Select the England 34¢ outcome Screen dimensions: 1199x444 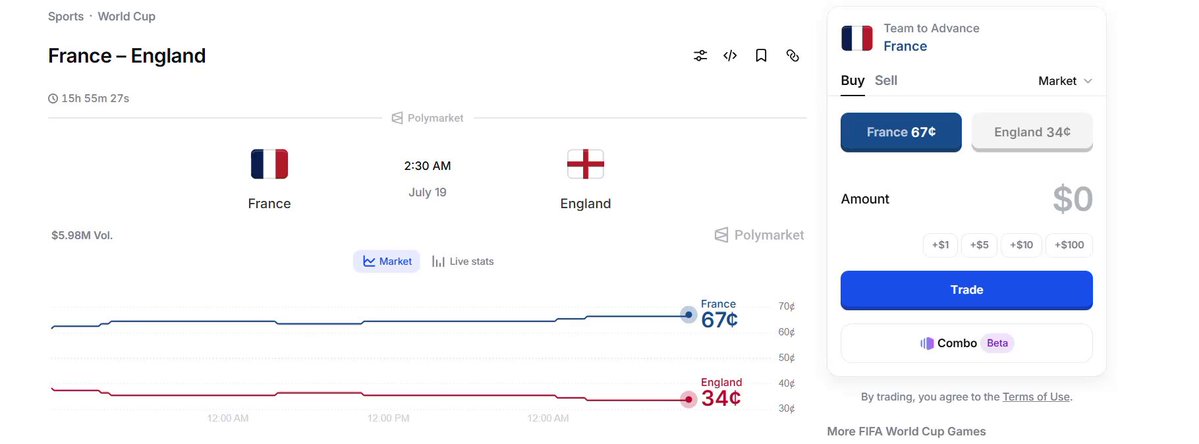tap(1032, 132)
